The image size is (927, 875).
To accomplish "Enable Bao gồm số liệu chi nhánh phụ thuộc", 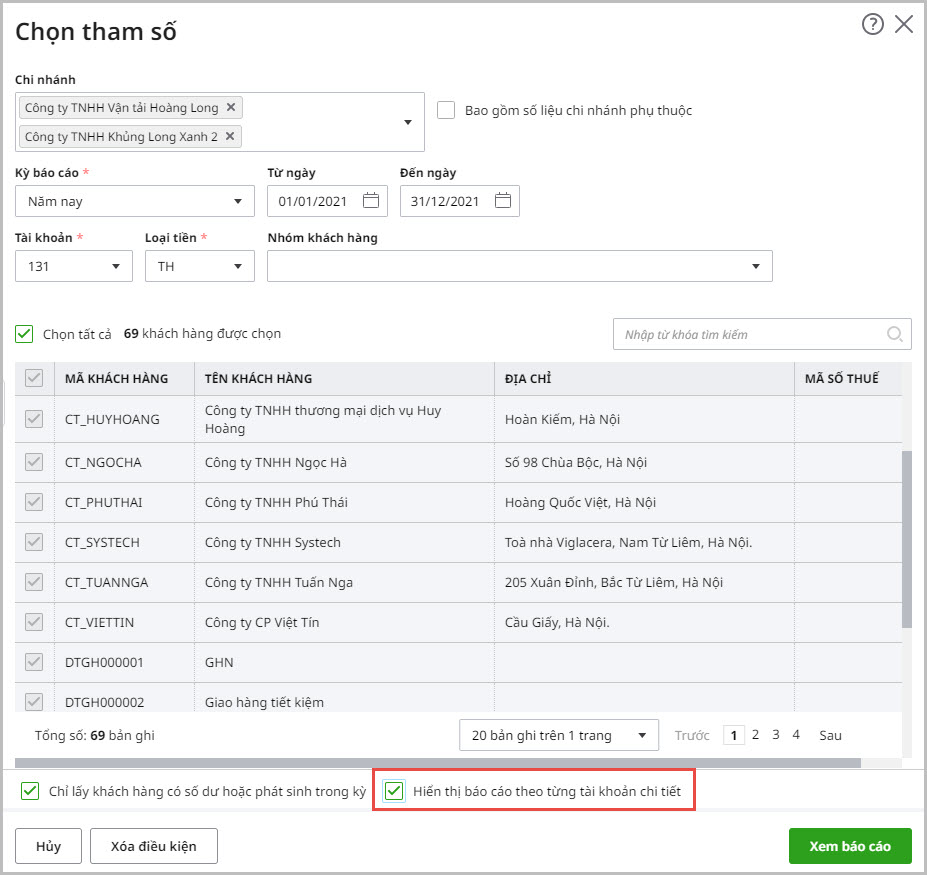I will 446,110.
